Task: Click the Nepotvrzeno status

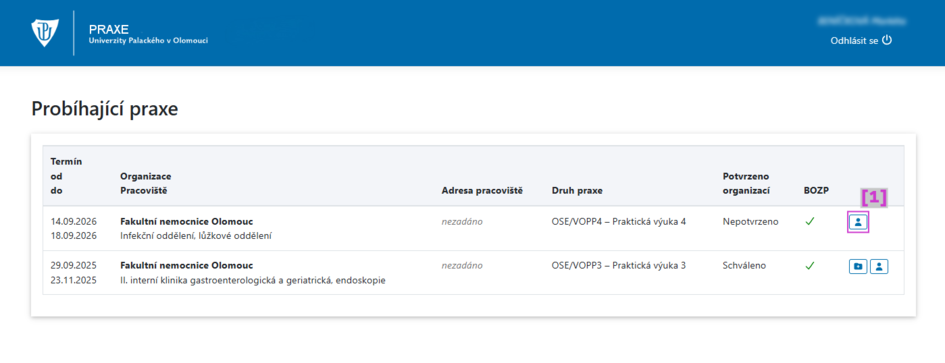Action: pyautogui.click(x=750, y=221)
